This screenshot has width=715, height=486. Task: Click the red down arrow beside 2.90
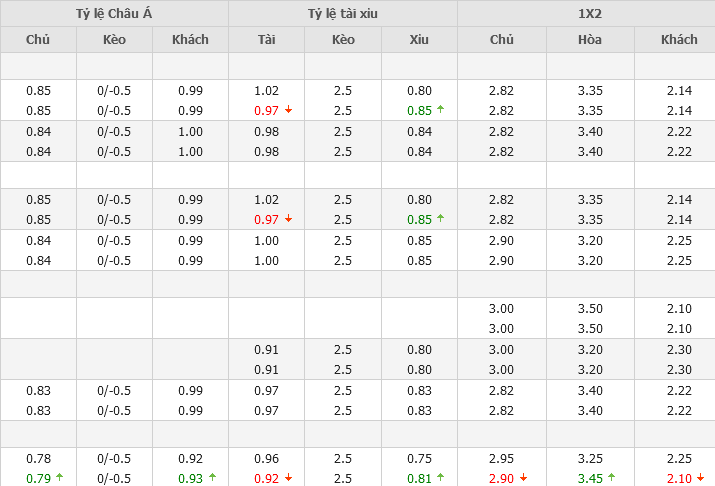[524, 478]
